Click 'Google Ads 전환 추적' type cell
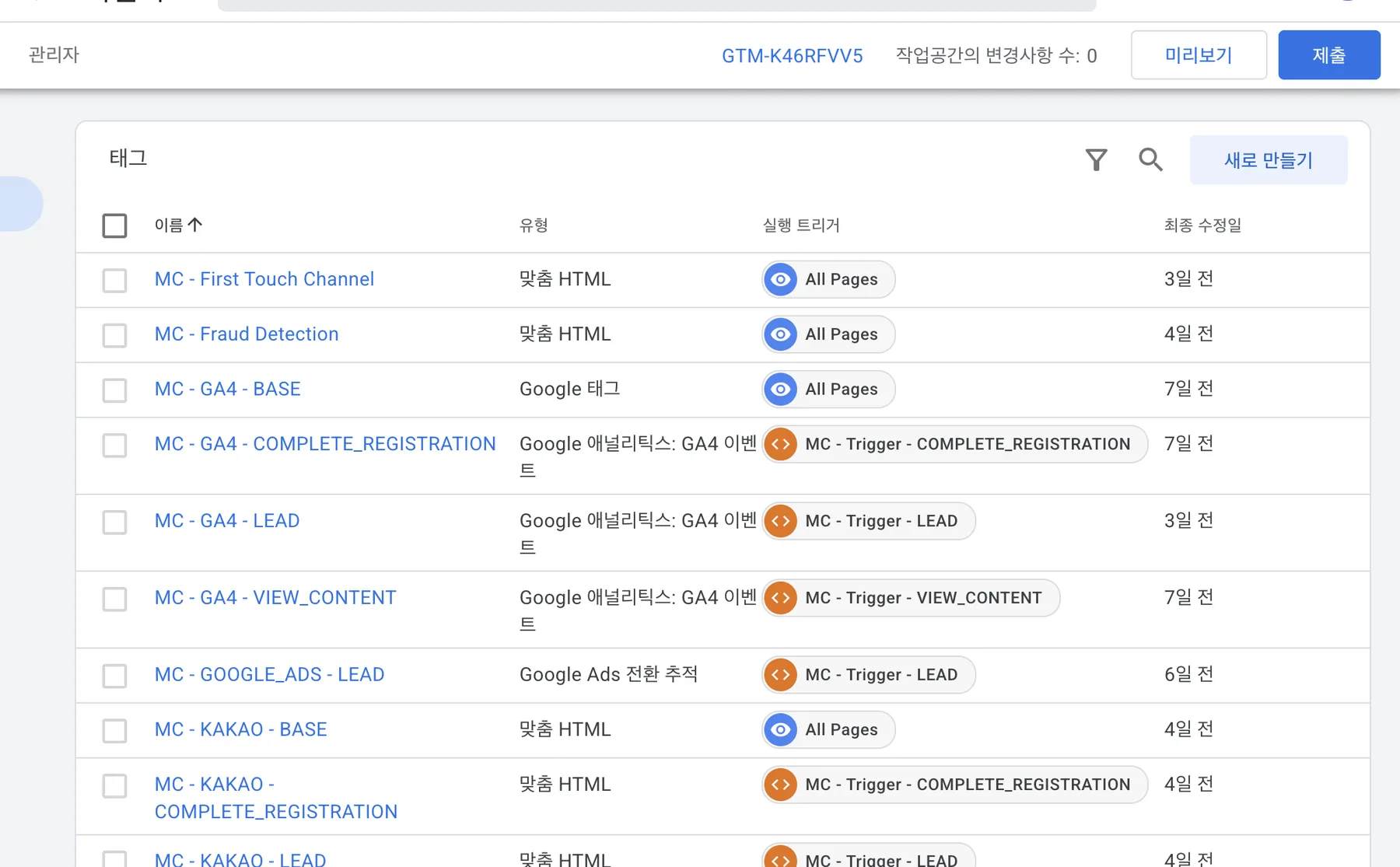The height and width of the screenshot is (867, 1400). click(x=609, y=674)
